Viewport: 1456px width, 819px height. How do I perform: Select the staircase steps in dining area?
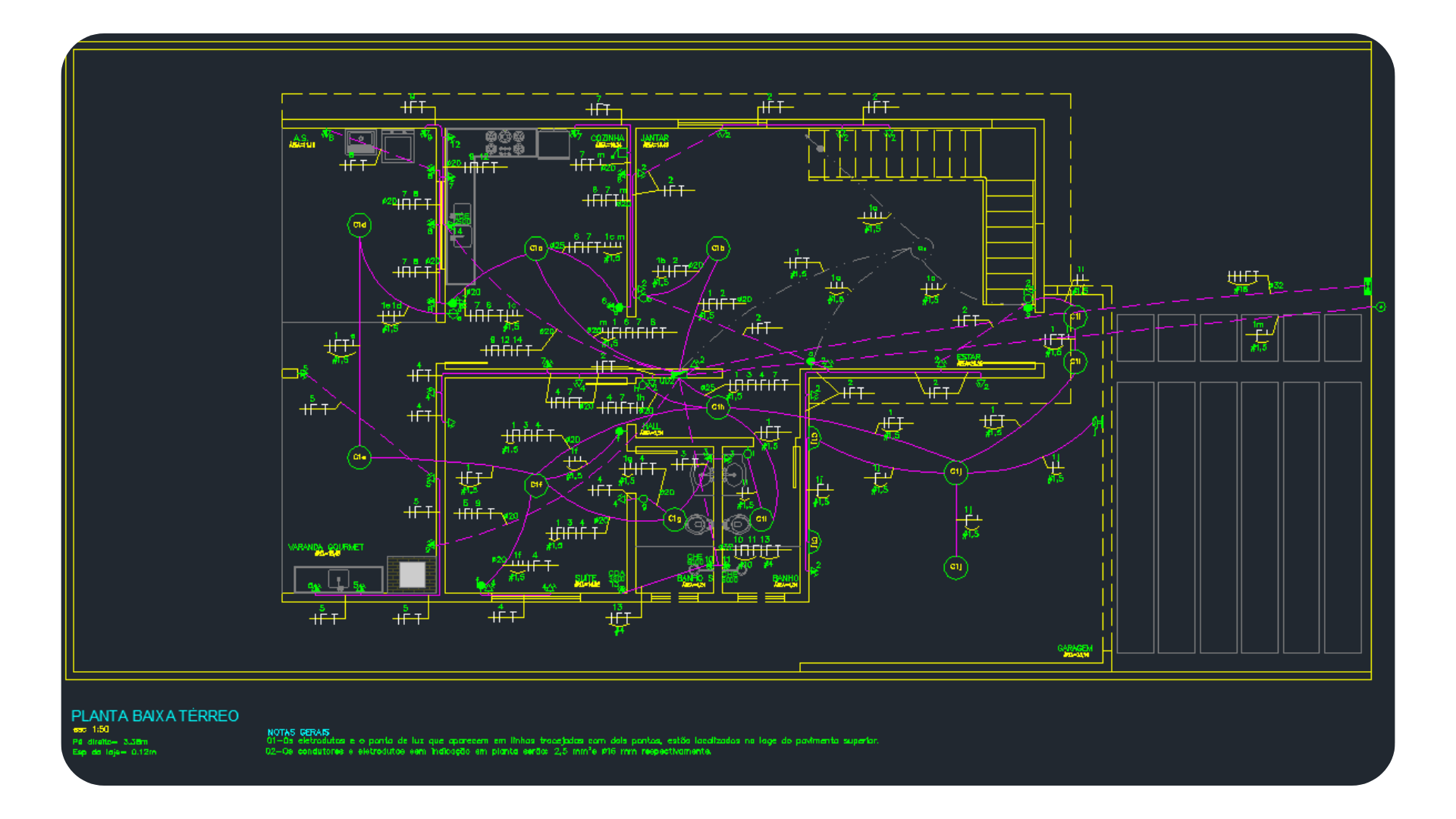(1009, 243)
